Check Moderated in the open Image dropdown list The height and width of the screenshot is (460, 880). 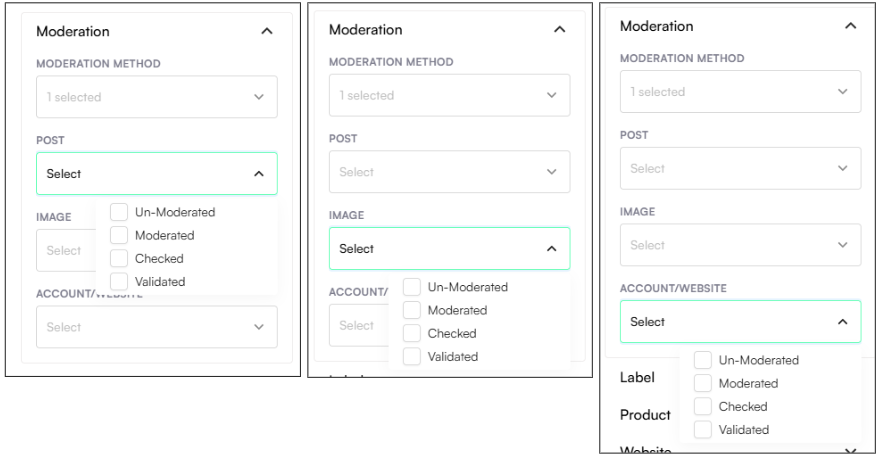[x=412, y=310]
